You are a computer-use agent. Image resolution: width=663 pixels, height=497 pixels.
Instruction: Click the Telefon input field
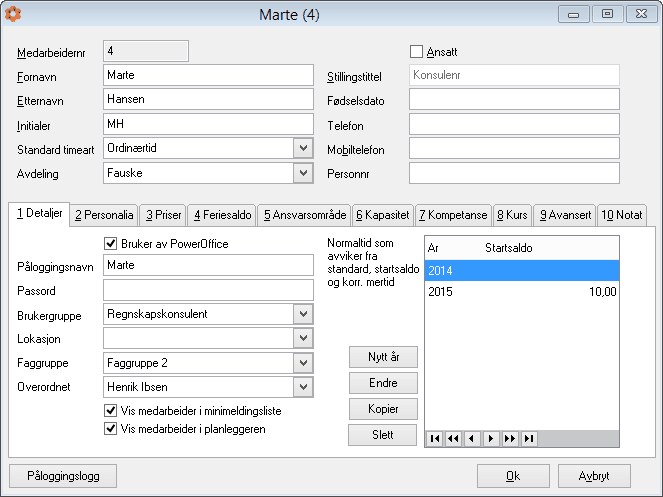[x=514, y=124]
